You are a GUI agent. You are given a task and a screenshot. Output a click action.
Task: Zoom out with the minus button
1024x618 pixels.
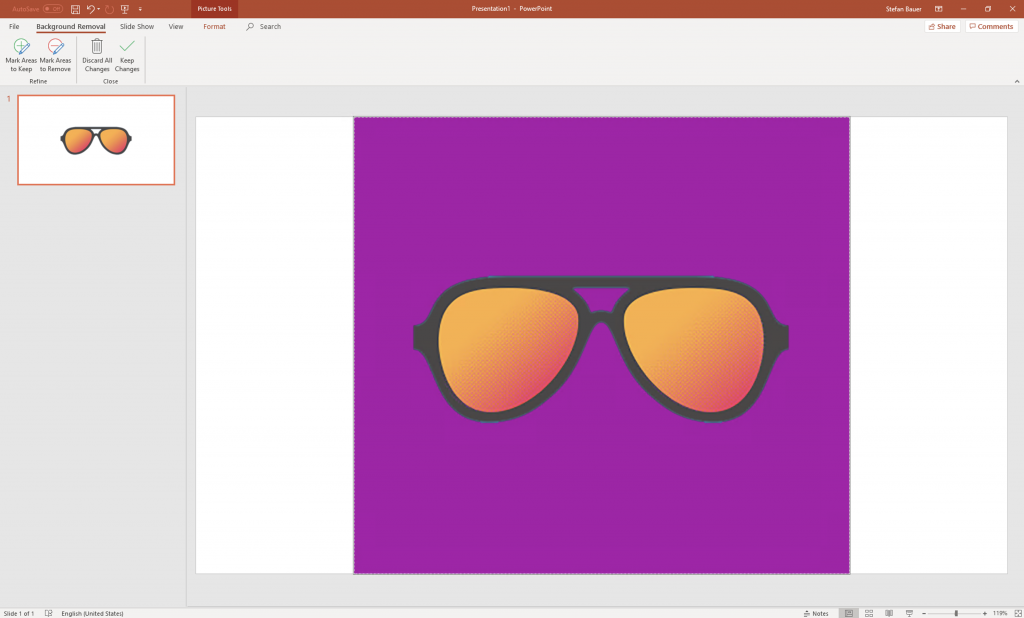(x=923, y=613)
